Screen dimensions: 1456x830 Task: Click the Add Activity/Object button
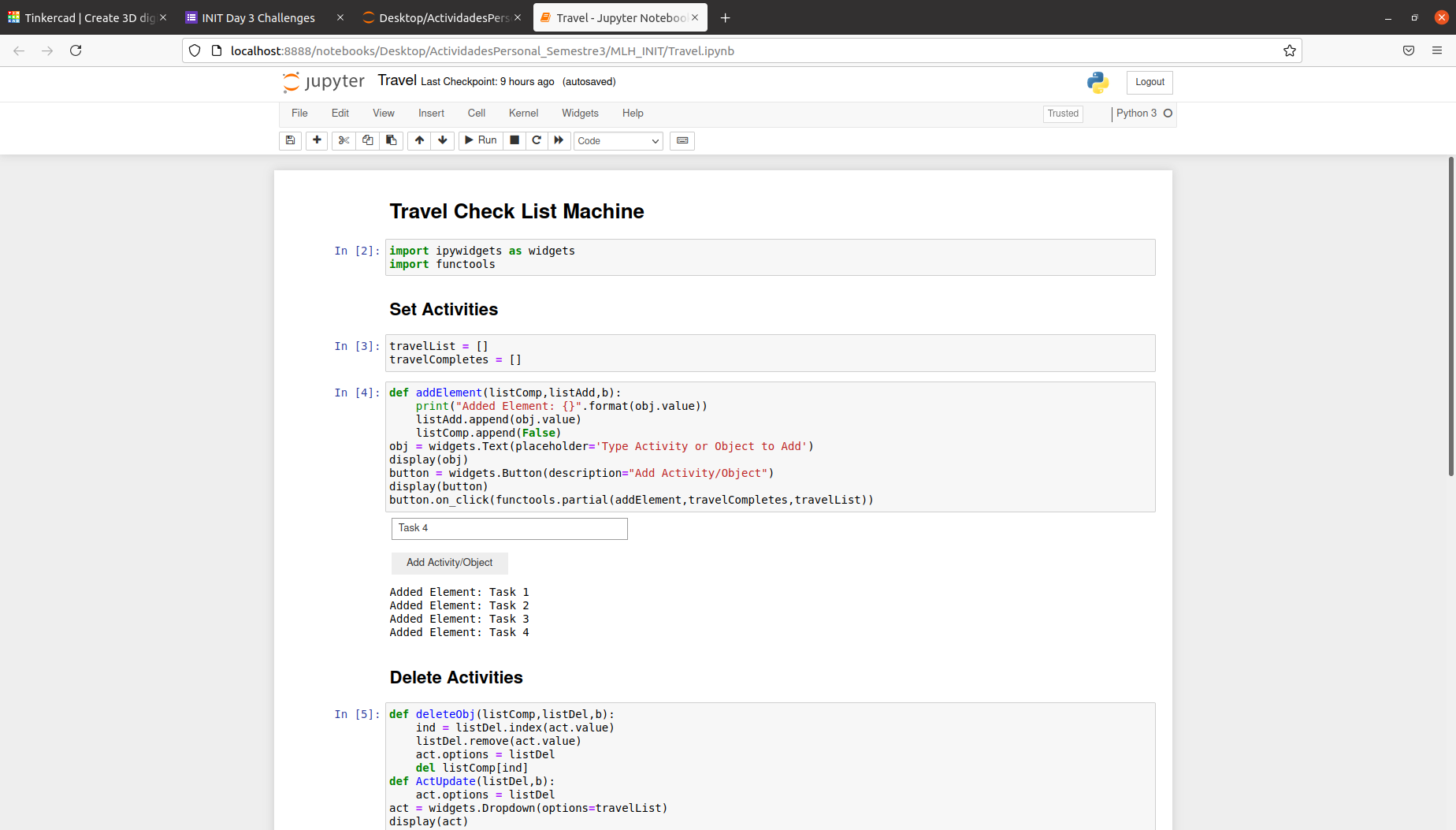[x=450, y=563]
